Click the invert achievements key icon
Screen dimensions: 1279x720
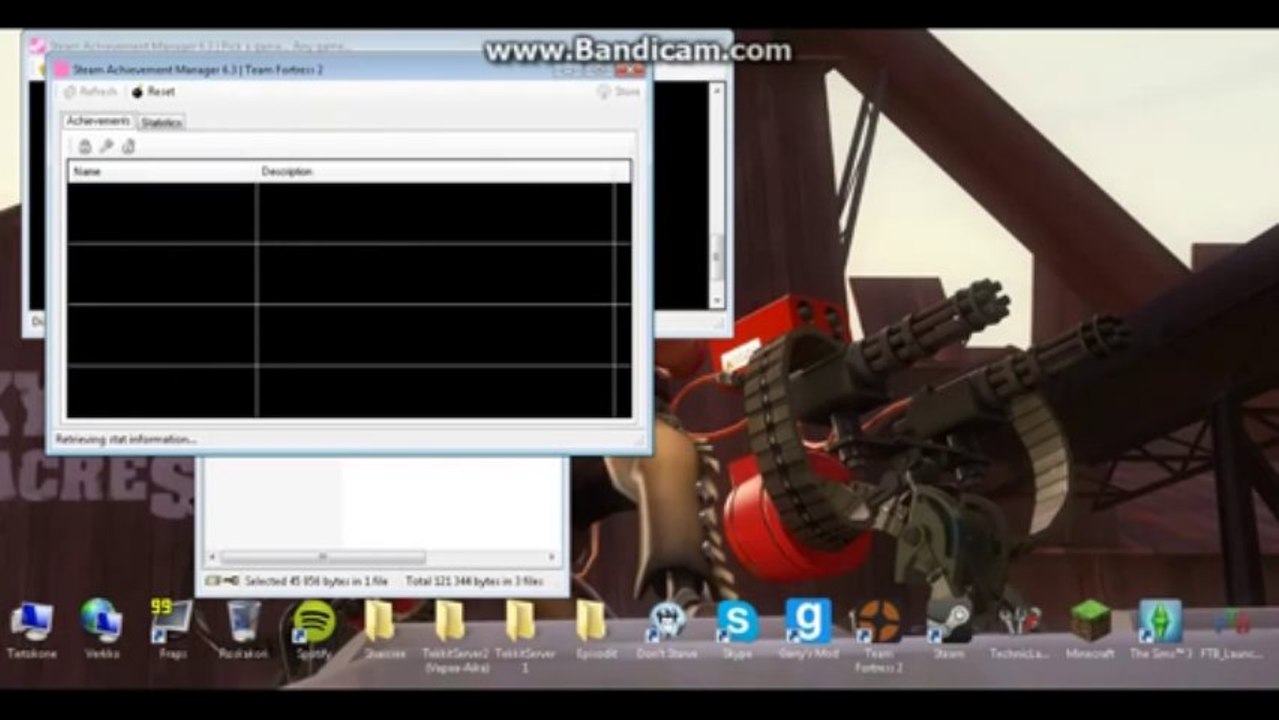106,146
